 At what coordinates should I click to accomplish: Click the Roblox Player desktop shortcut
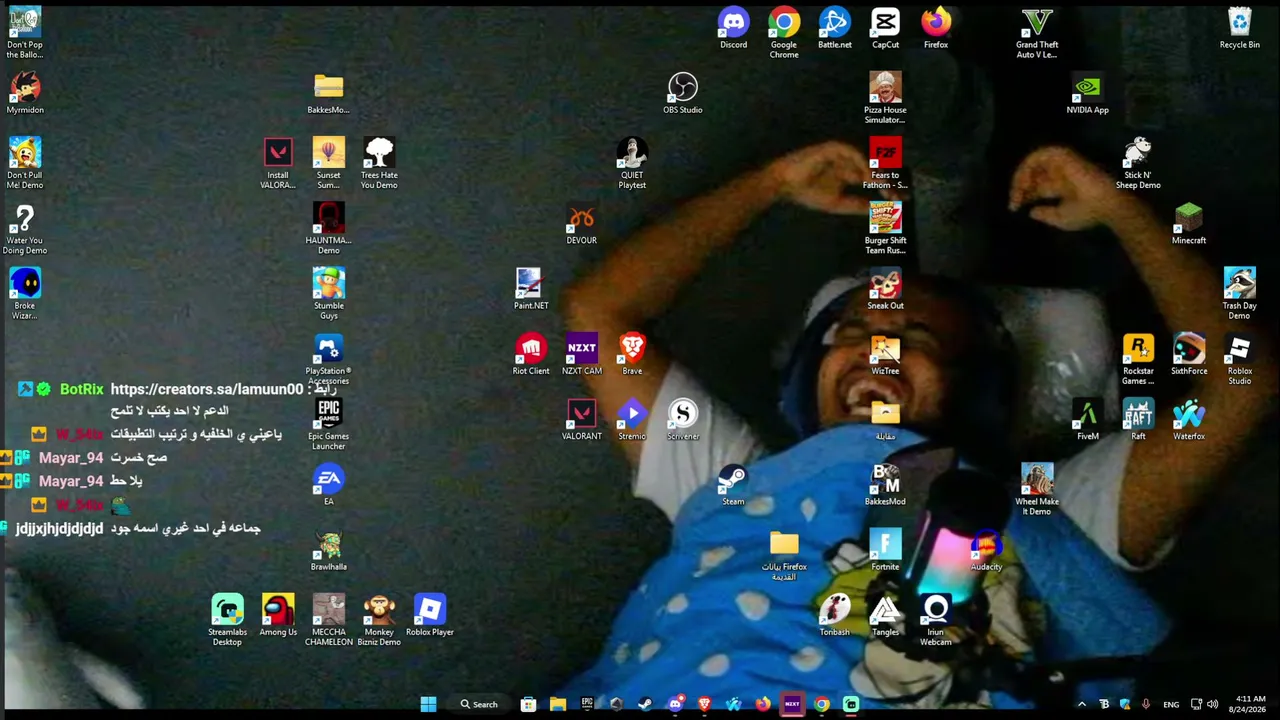430,615
